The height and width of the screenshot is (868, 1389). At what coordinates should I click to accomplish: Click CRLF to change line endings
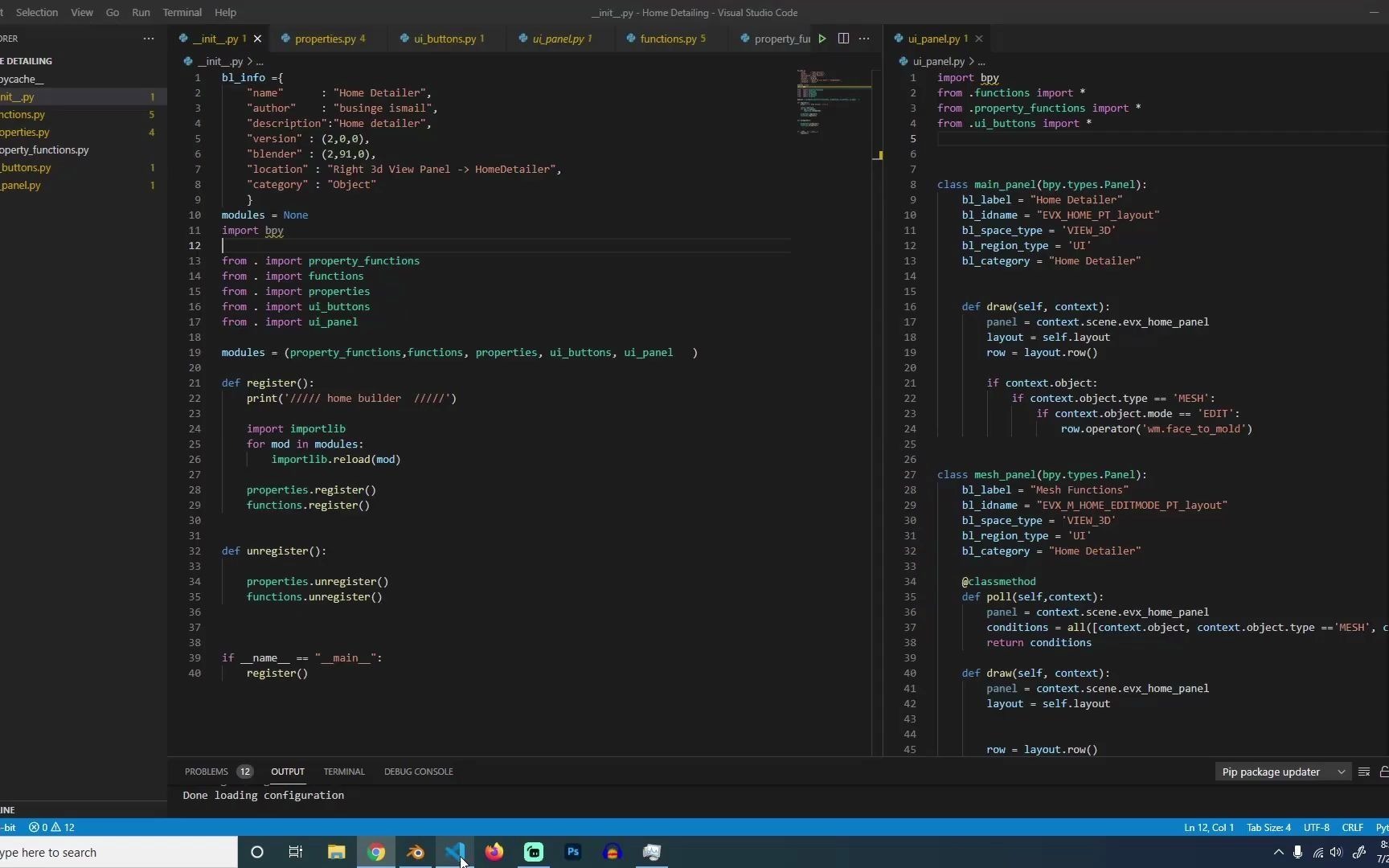click(x=1353, y=827)
